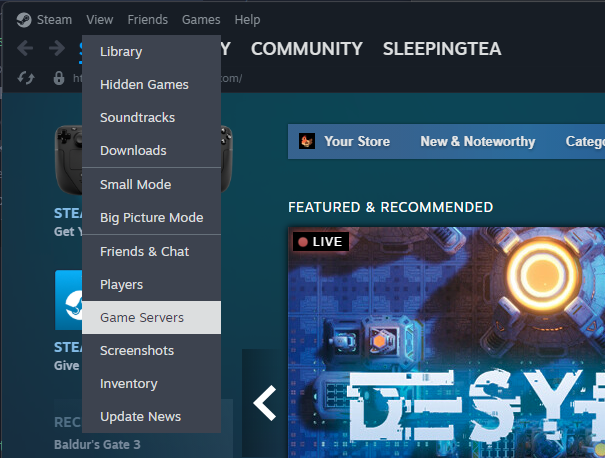The height and width of the screenshot is (458, 605).
Task: Click the Steam logo icon in menu bar
Action: click(x=24, y=20)
